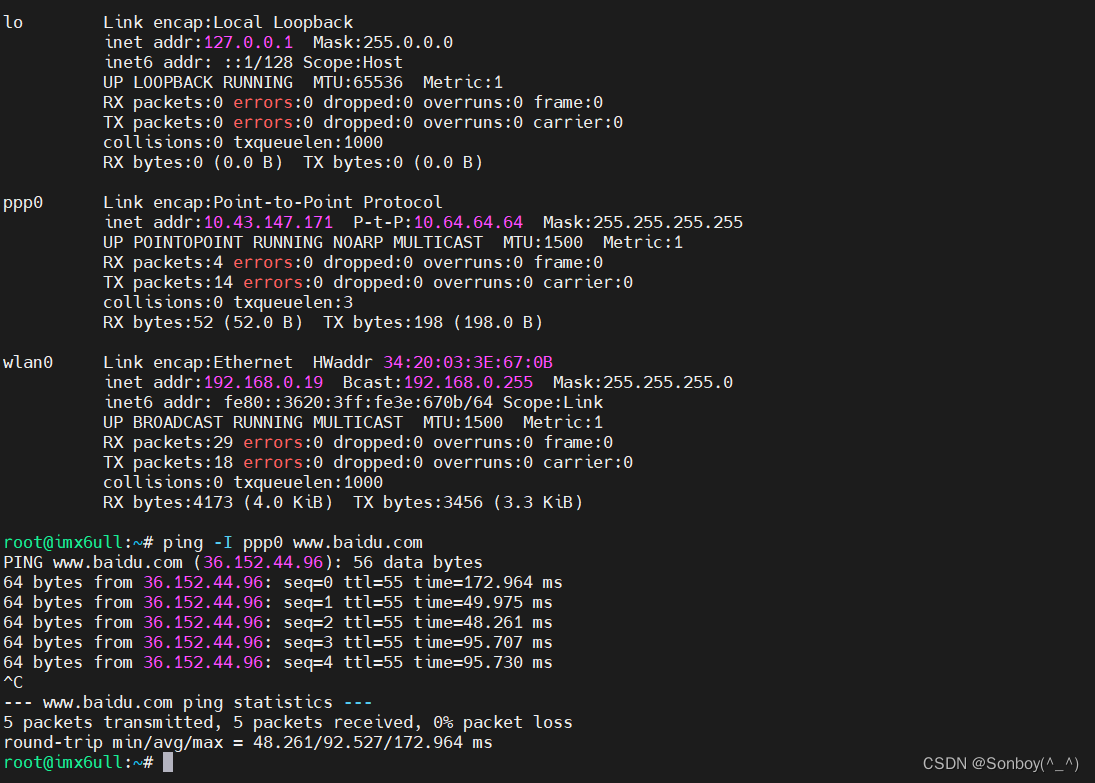1095x783 pixels.
Task: Click the ppp0 address 10.43.147.171
Action: [x=268, y=223]
